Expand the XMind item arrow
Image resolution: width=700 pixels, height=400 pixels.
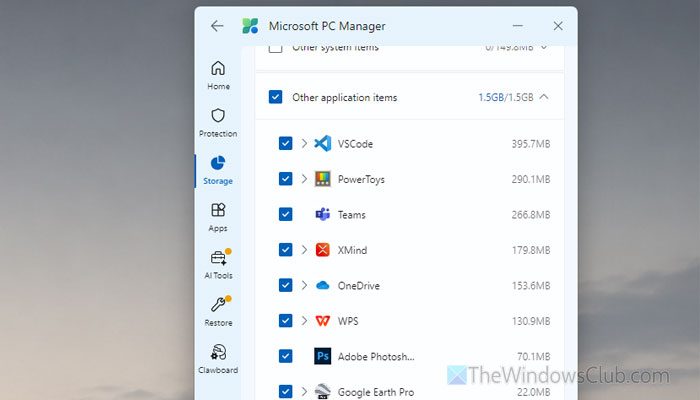tap(304, 250)
